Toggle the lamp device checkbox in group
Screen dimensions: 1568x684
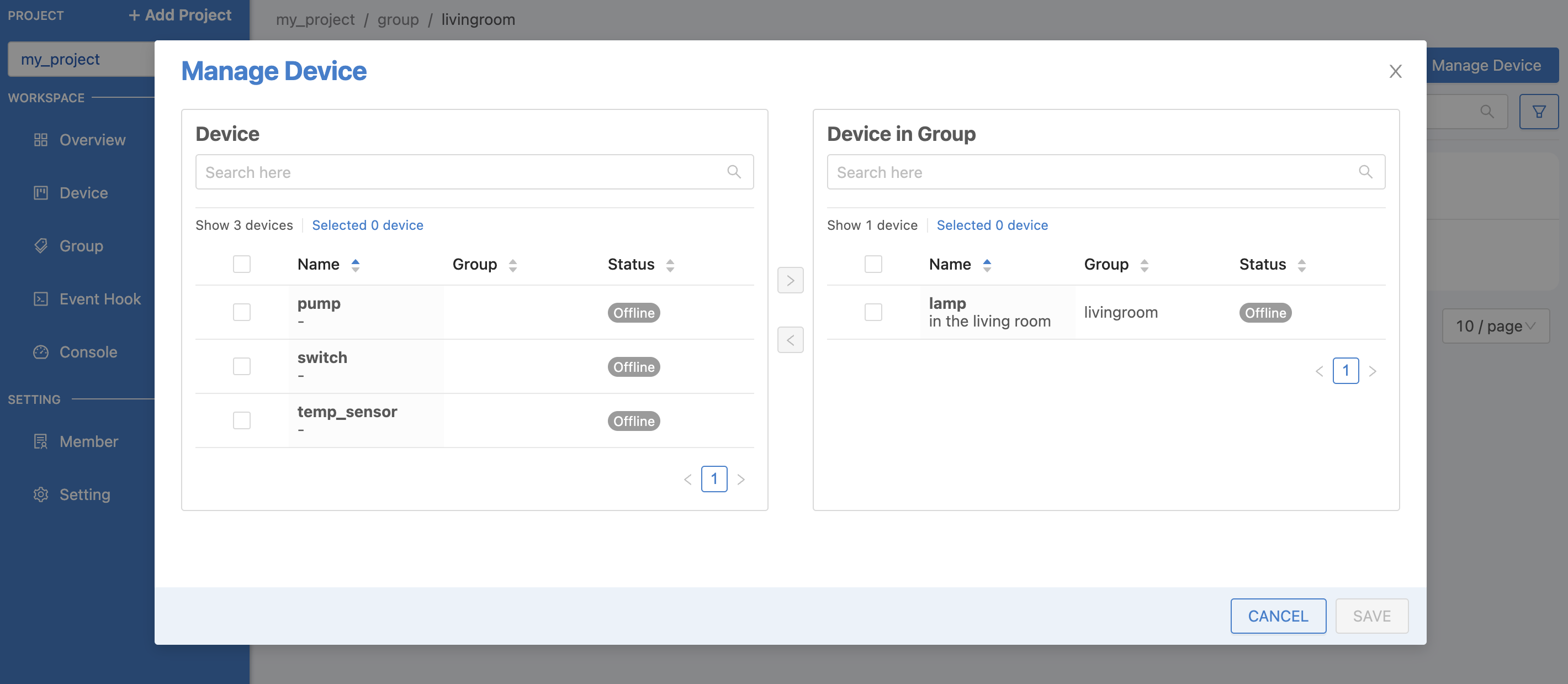[x=873, y=312]
